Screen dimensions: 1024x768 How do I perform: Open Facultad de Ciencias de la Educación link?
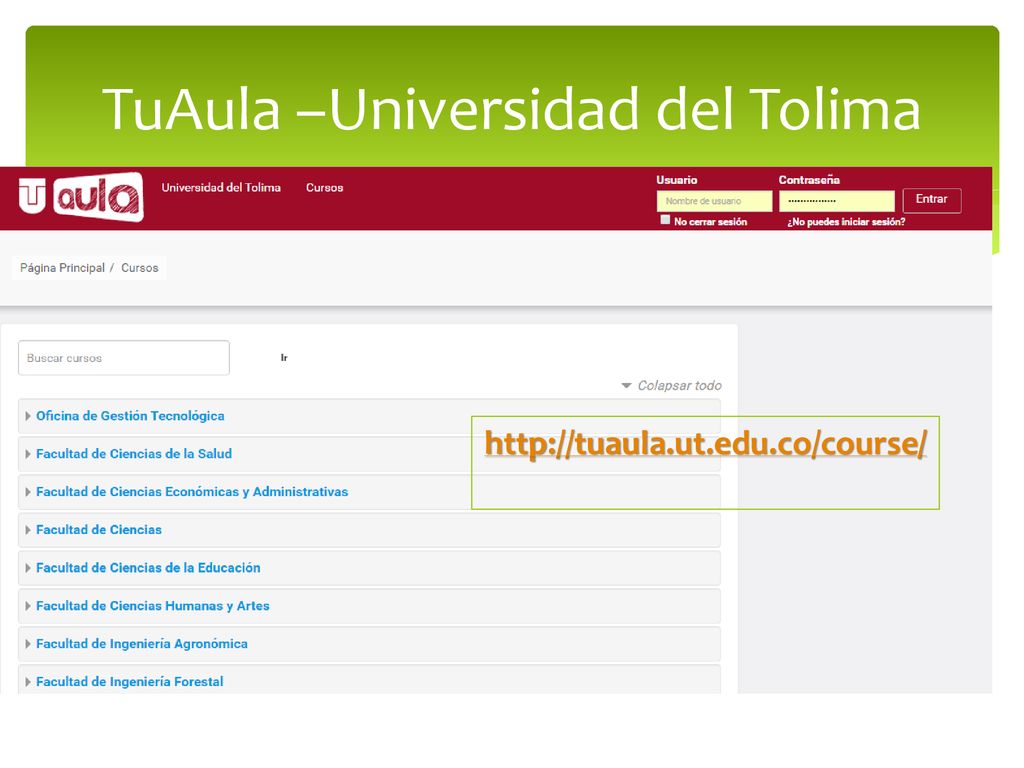tap(148, 568)
